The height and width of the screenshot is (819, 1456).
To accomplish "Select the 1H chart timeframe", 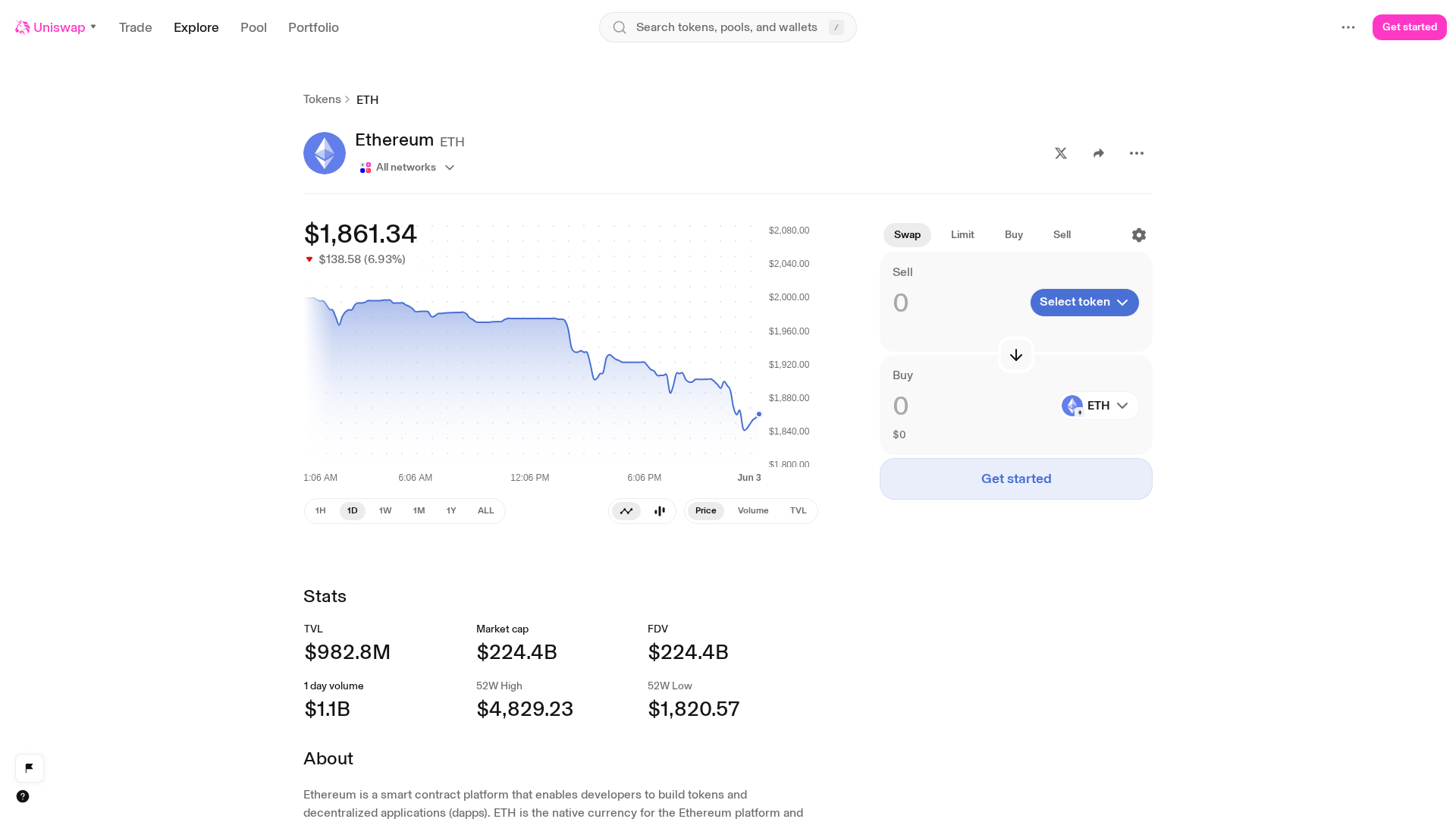I will pos(321,511).
